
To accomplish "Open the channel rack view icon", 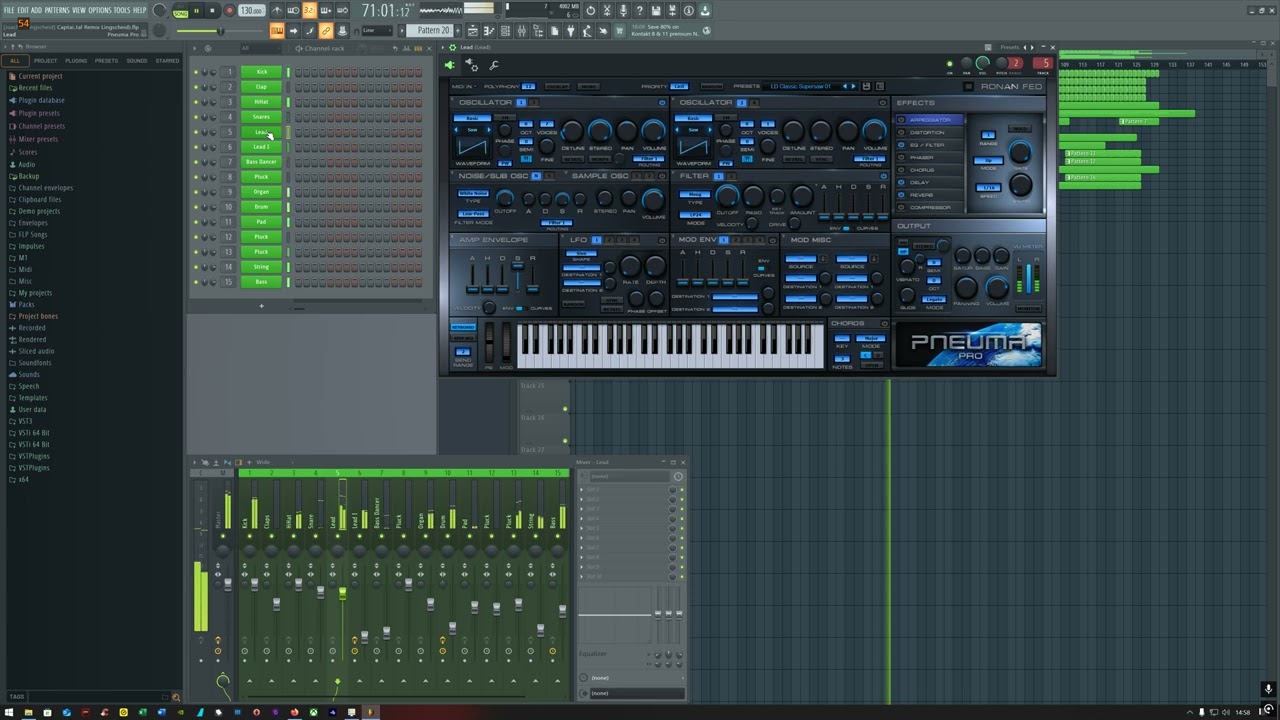I will pyautogui.click(x=505, y=30).
